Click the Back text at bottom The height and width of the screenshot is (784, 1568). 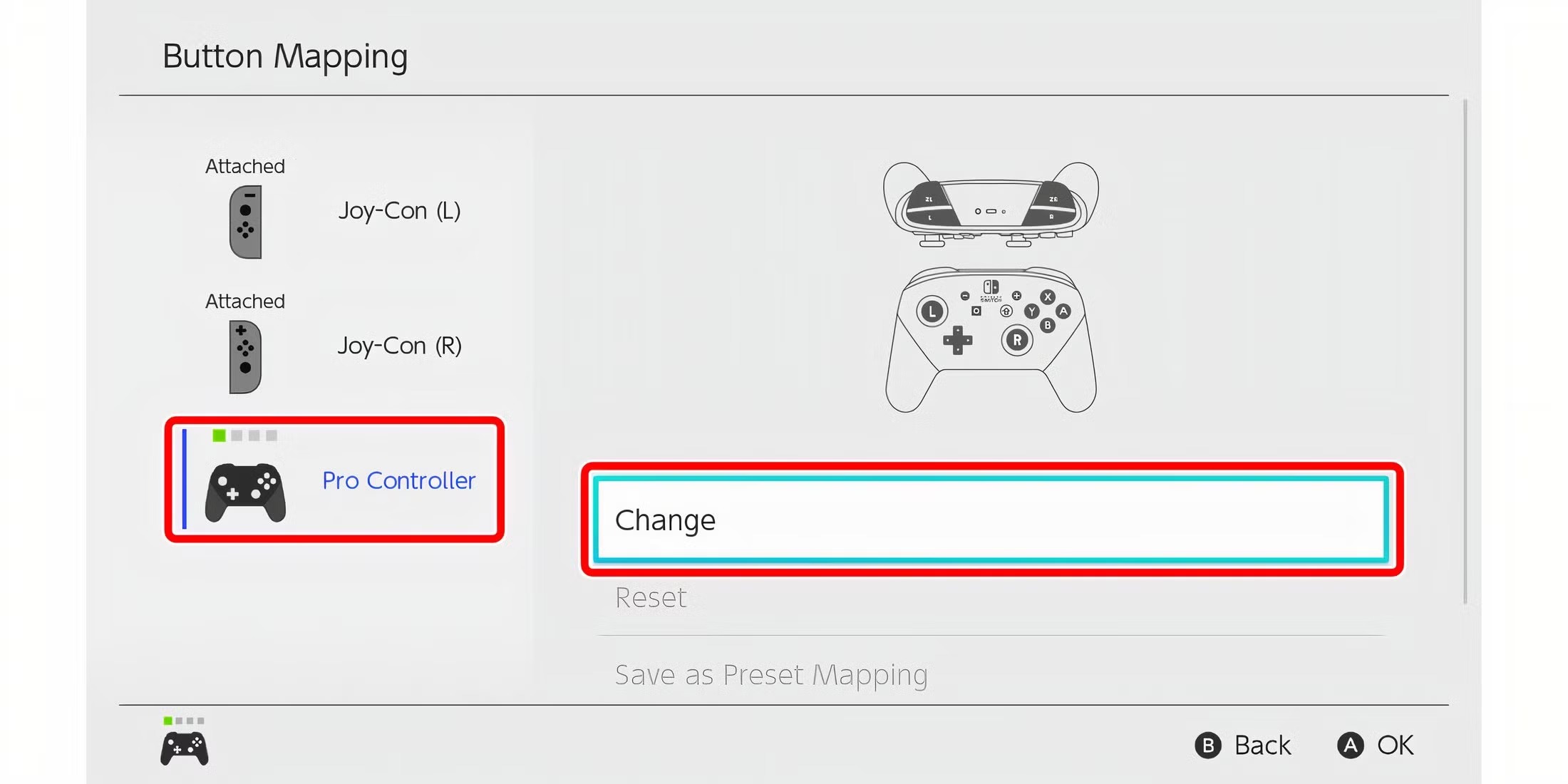[x=1262, y=746]
